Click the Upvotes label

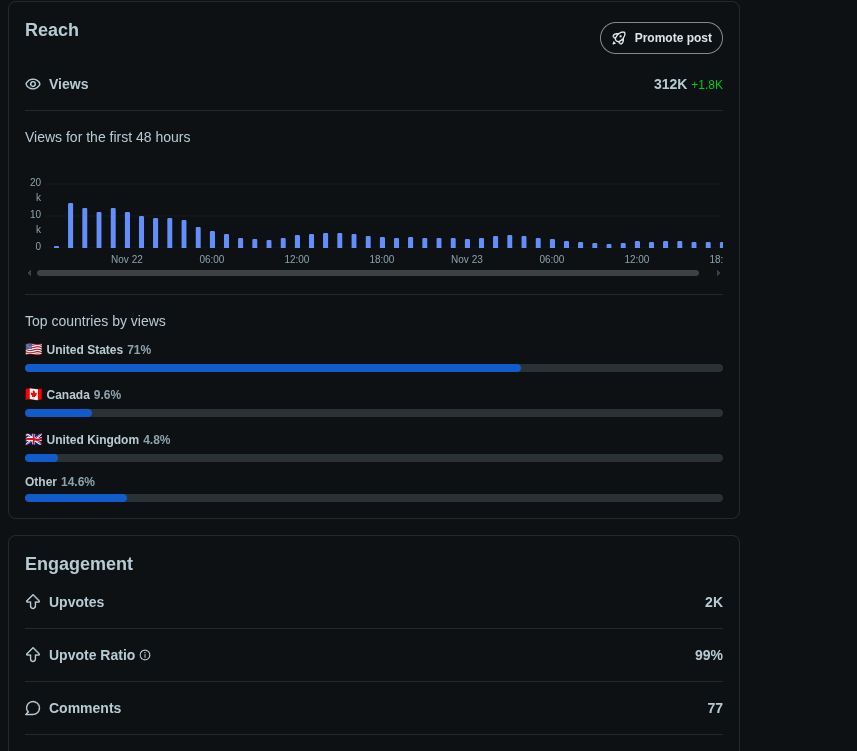point(77,602)
